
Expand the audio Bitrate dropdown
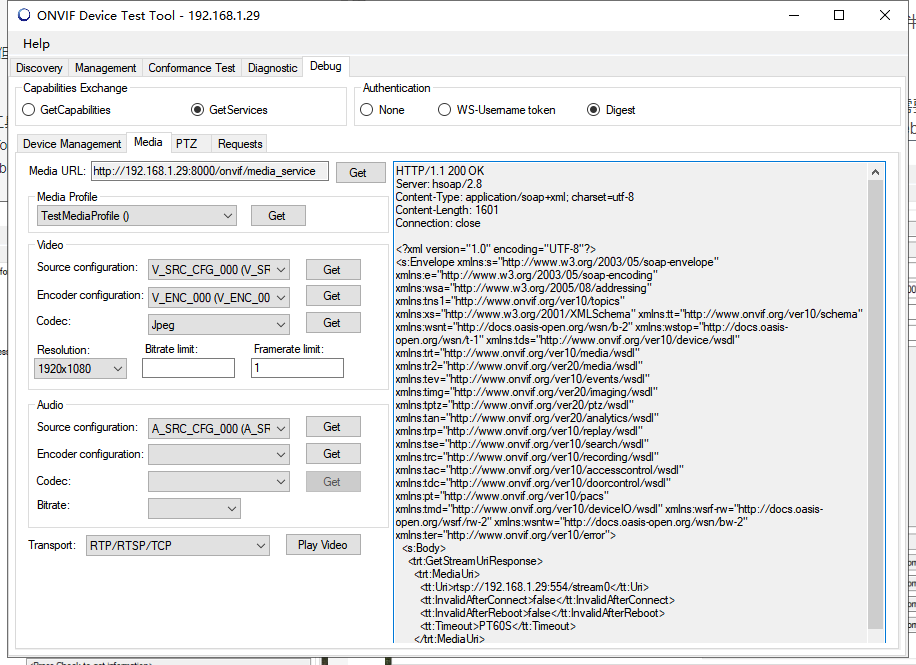195,508
